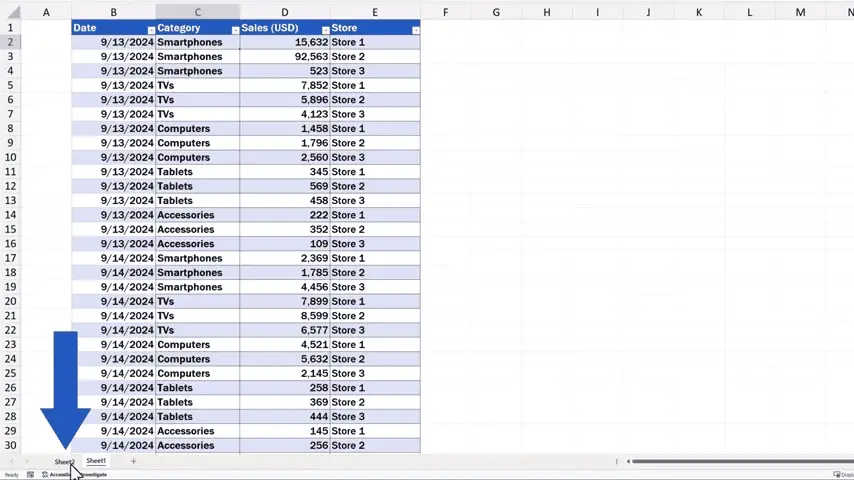854x480 pixels.
Task: Select cell containing 92,563 sales value
Action: tap(284, 57)
